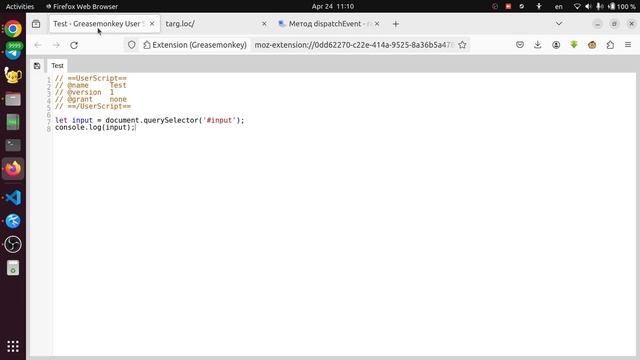Open the yellow teapot app in dock
Viewport: 640px width, 360px height.
point(13,75)
